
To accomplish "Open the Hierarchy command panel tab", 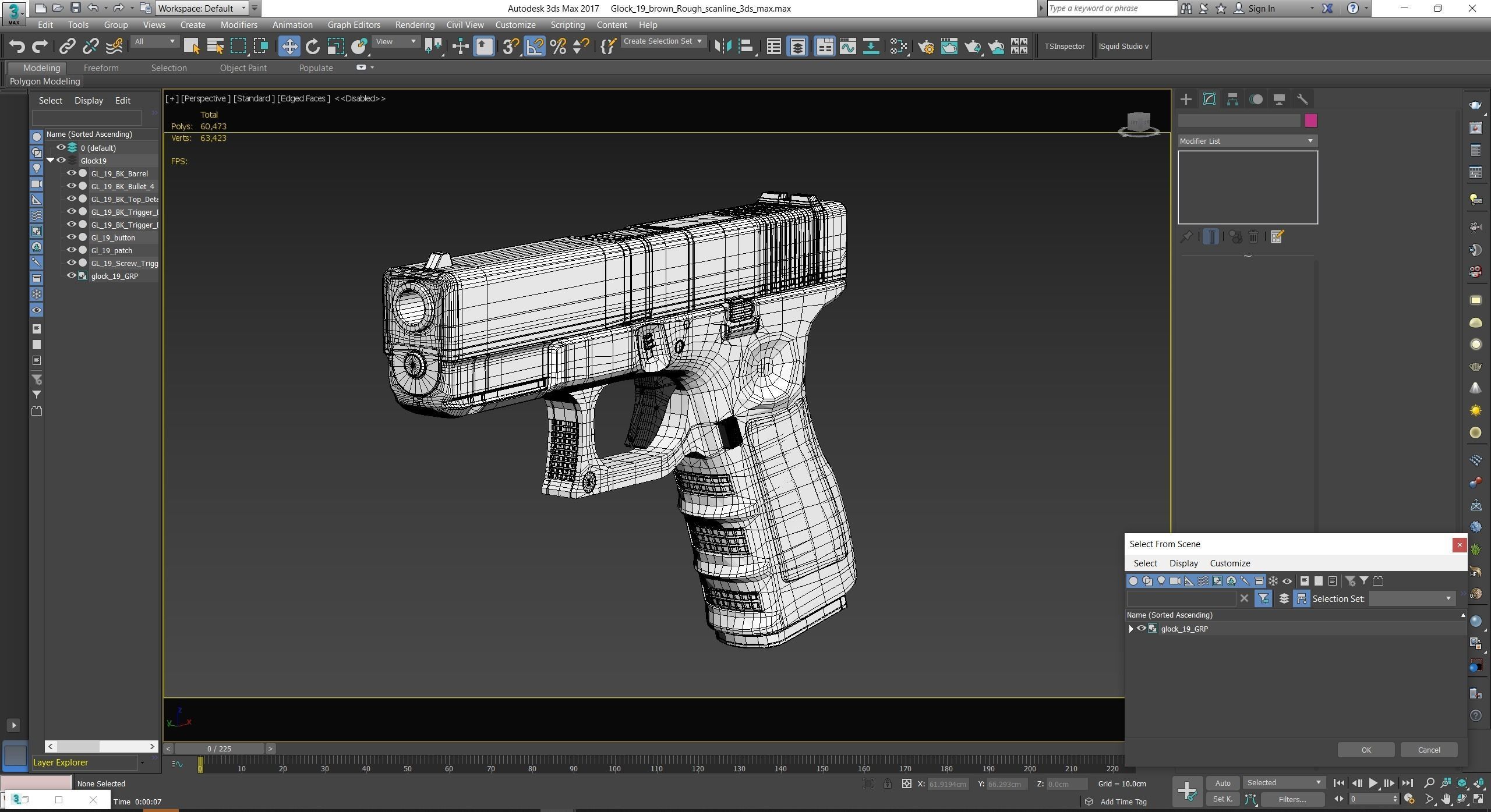I will coord(1232,99).
